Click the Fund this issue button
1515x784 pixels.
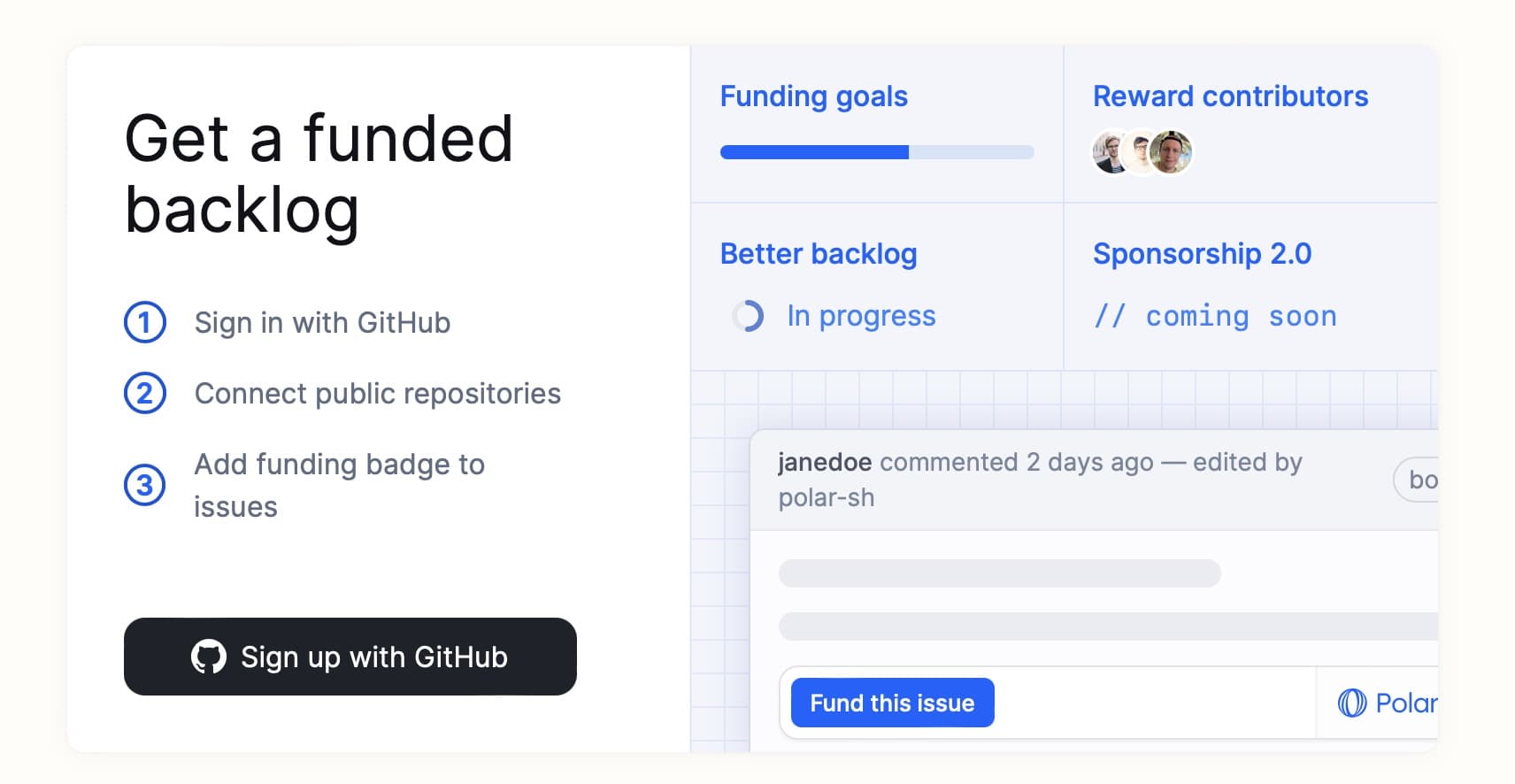892,703
